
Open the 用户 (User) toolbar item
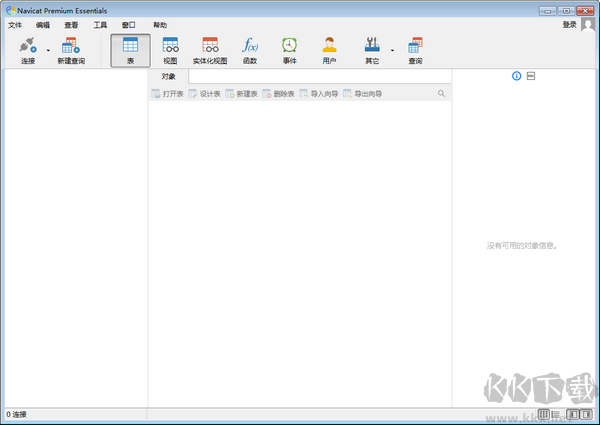coord(329,50)
